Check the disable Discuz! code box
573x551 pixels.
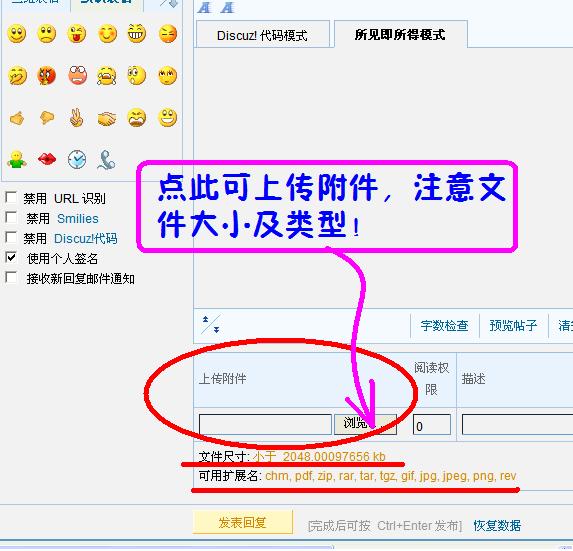11,238
